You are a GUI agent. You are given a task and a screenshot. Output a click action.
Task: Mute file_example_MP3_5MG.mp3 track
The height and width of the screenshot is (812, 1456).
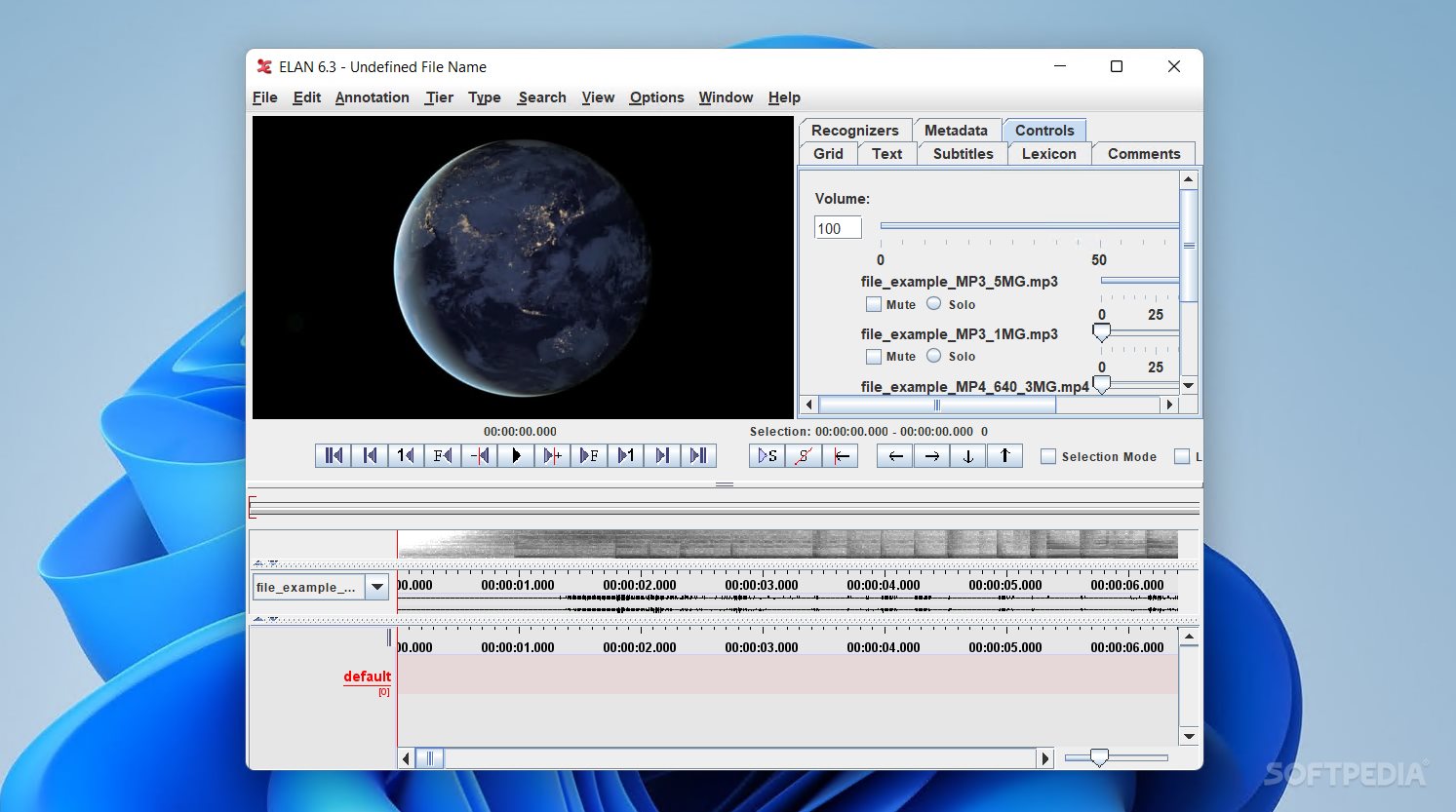874,304
